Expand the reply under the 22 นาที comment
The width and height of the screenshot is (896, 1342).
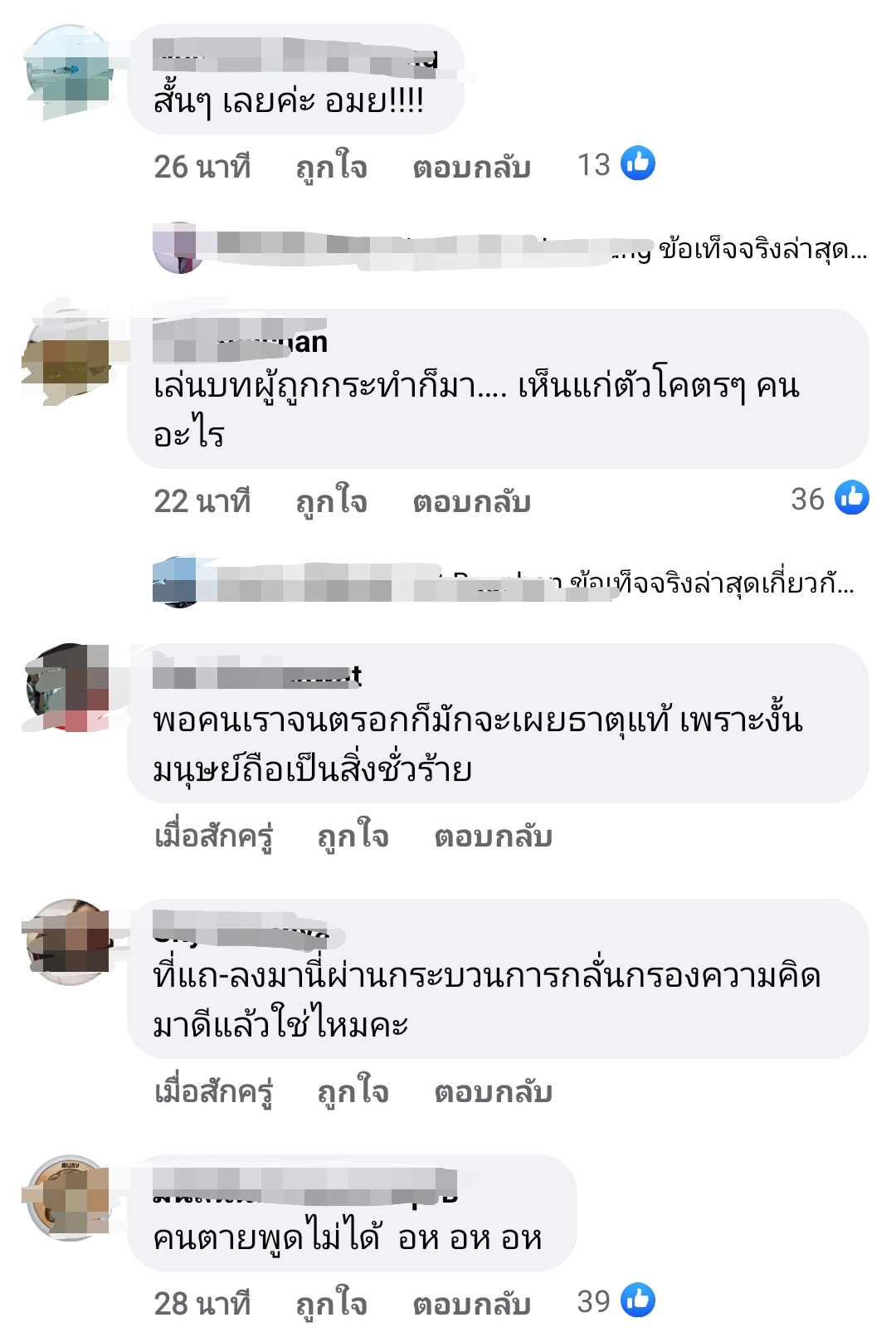504,582
